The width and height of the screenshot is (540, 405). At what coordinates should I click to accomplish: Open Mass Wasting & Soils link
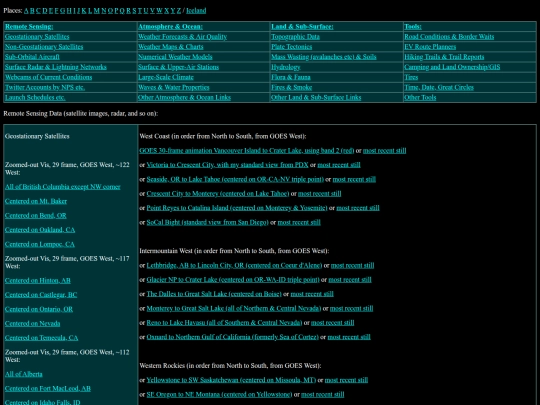click(323, 57)
